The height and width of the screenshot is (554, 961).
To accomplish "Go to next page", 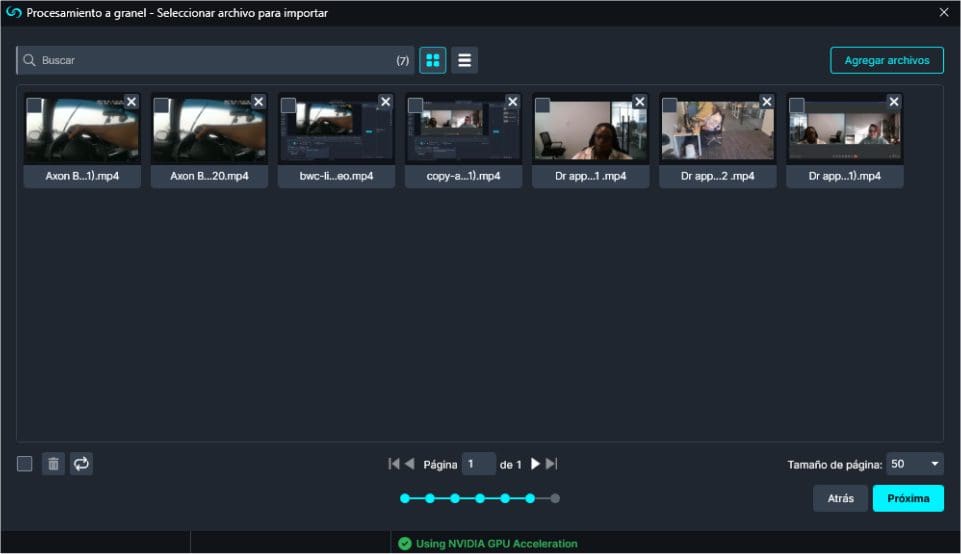I will tap(535, 464).
